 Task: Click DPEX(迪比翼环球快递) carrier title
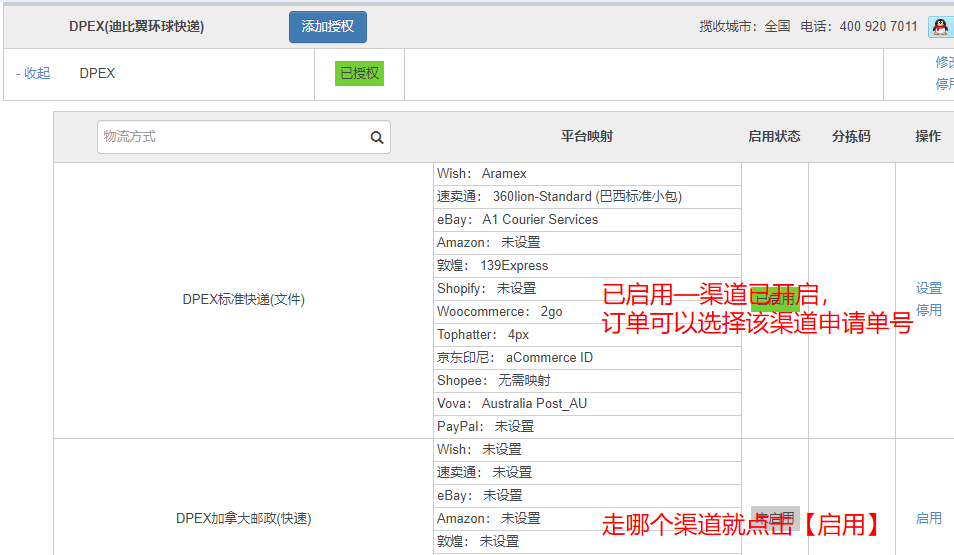point(136,27)
